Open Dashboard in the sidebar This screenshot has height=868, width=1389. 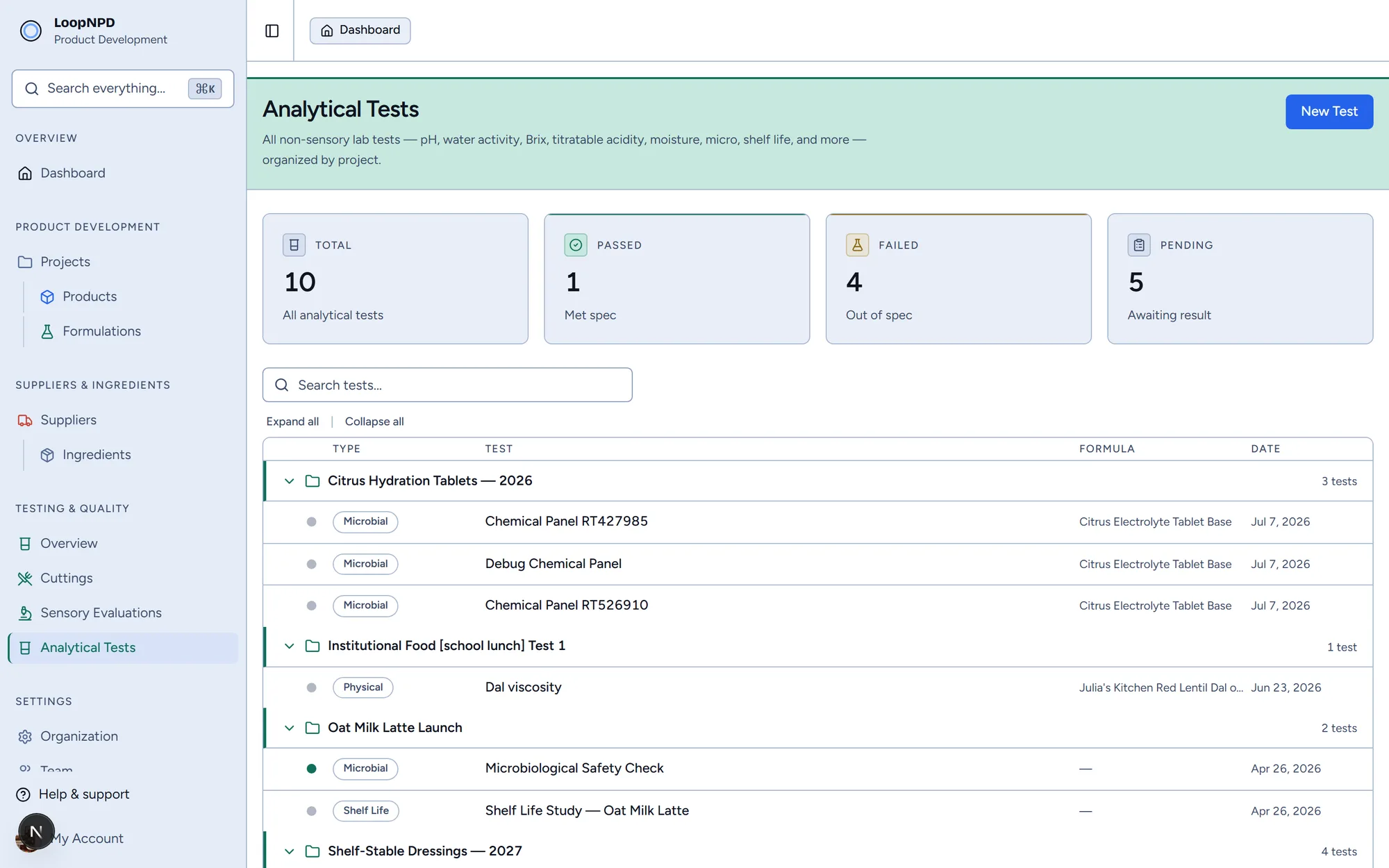(x=123, y=173)
